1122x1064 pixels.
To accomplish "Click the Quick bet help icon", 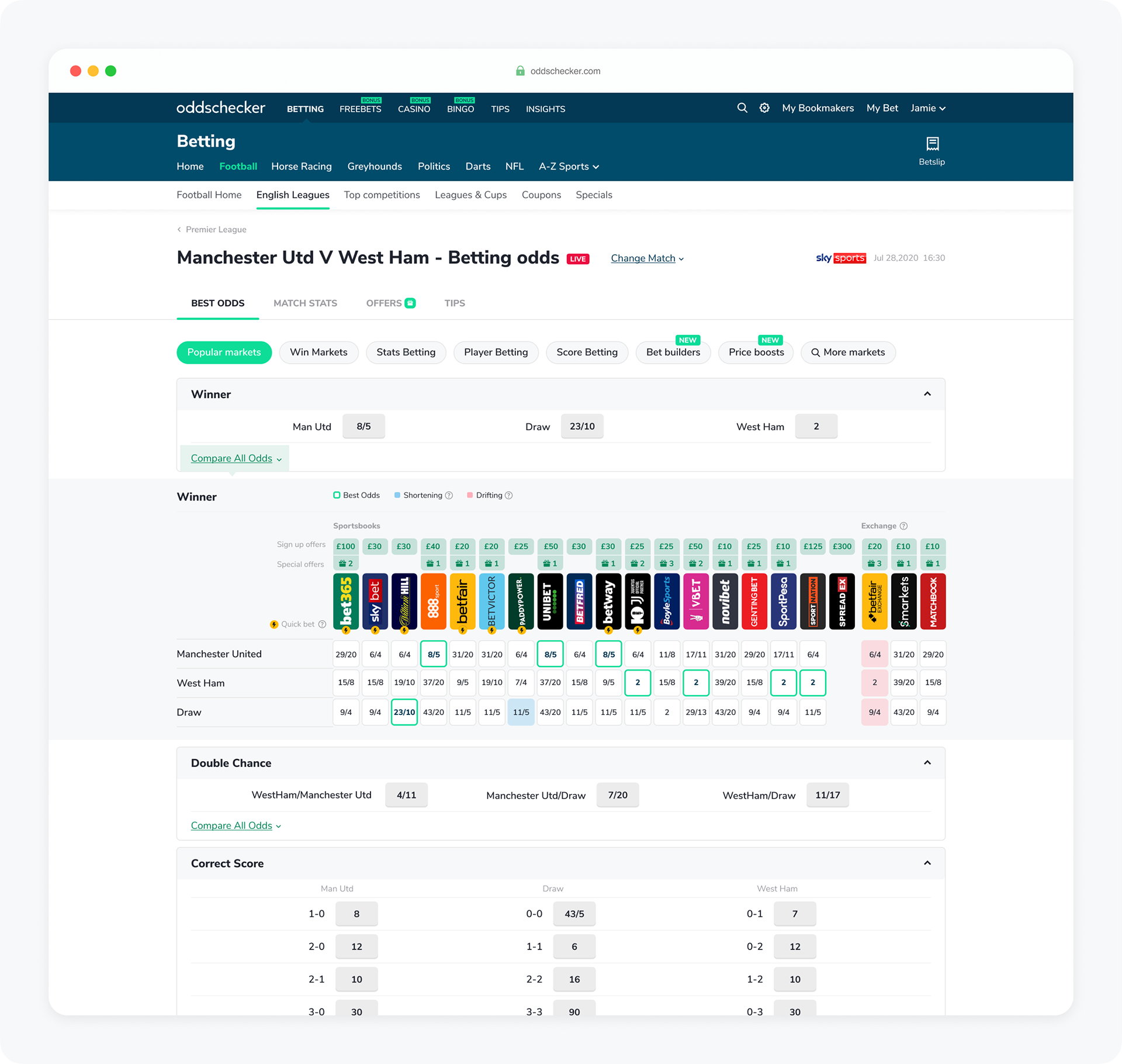I will 322,624.
